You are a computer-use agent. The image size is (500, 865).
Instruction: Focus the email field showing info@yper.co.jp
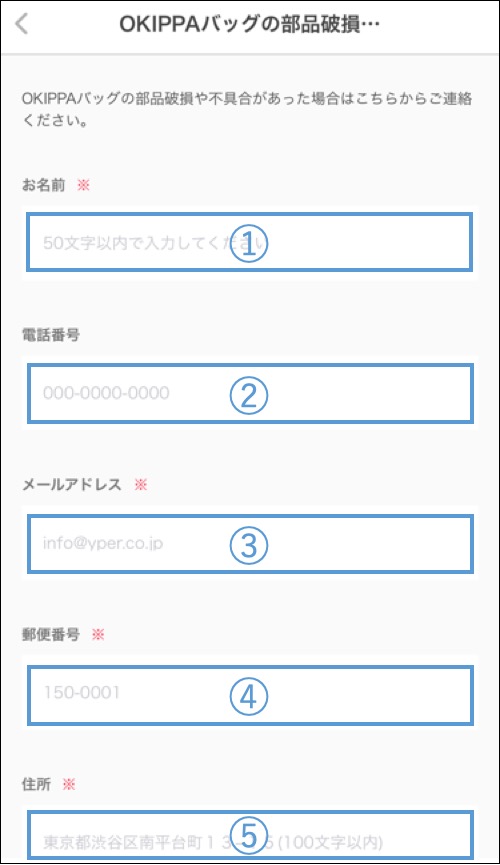click(250, 544)
